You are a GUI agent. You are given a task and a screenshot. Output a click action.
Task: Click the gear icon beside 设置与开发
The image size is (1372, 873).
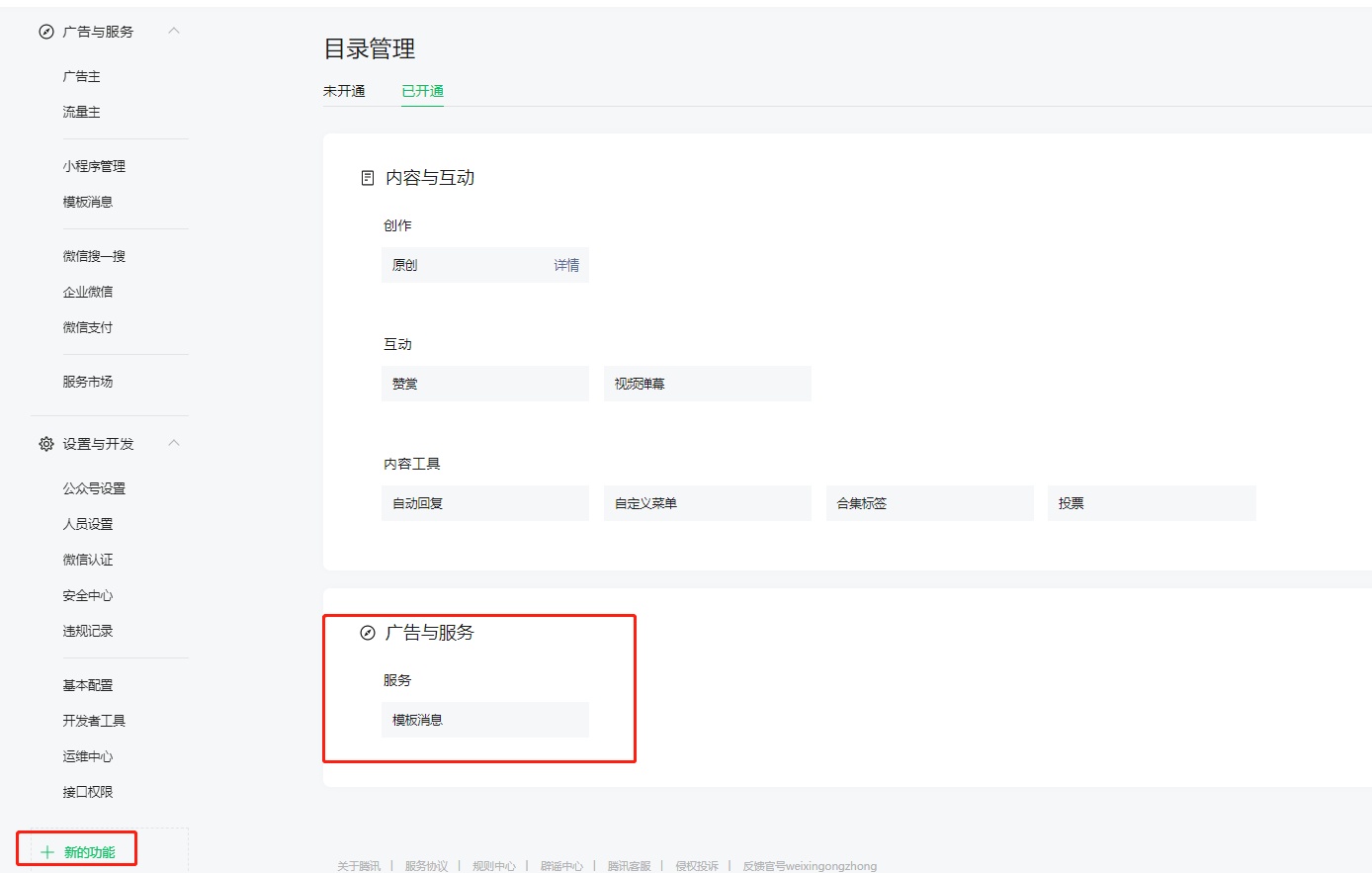pos(45,444)
